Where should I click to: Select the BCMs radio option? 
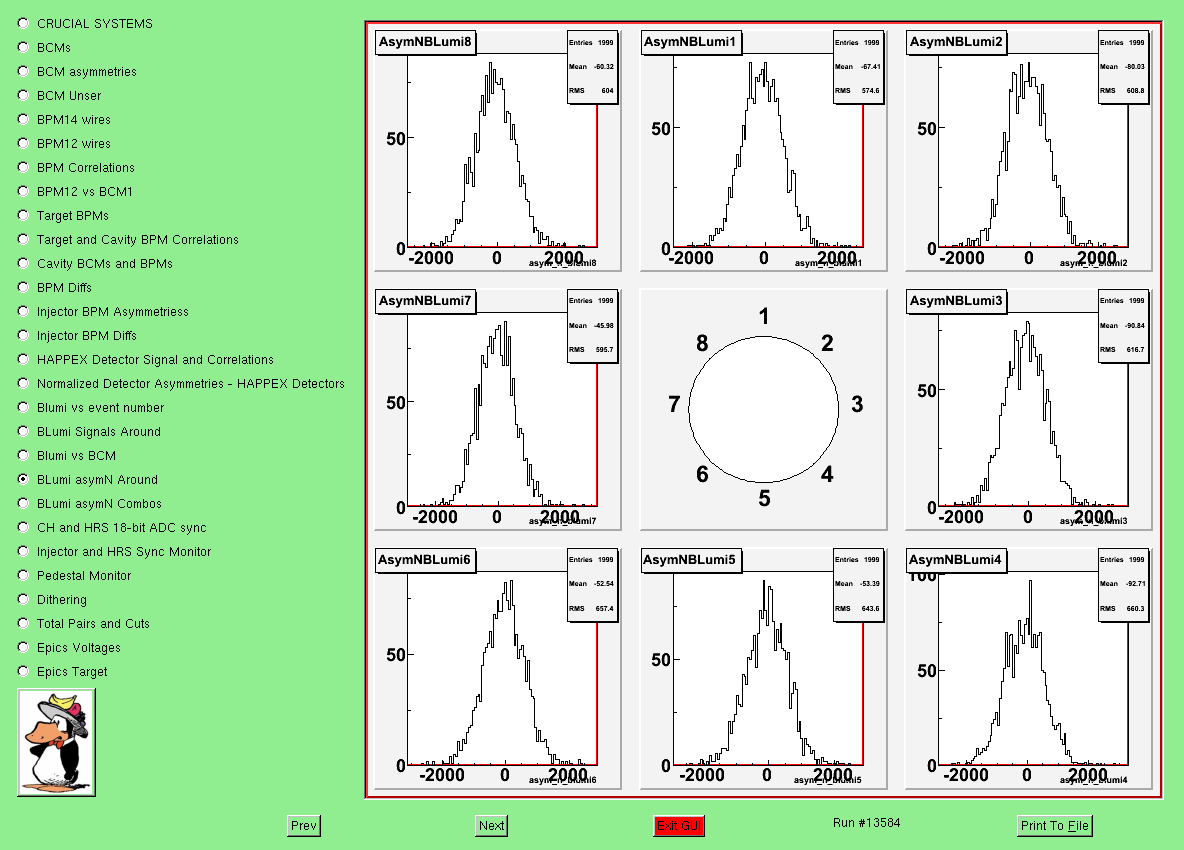click(x=23, y=48)
